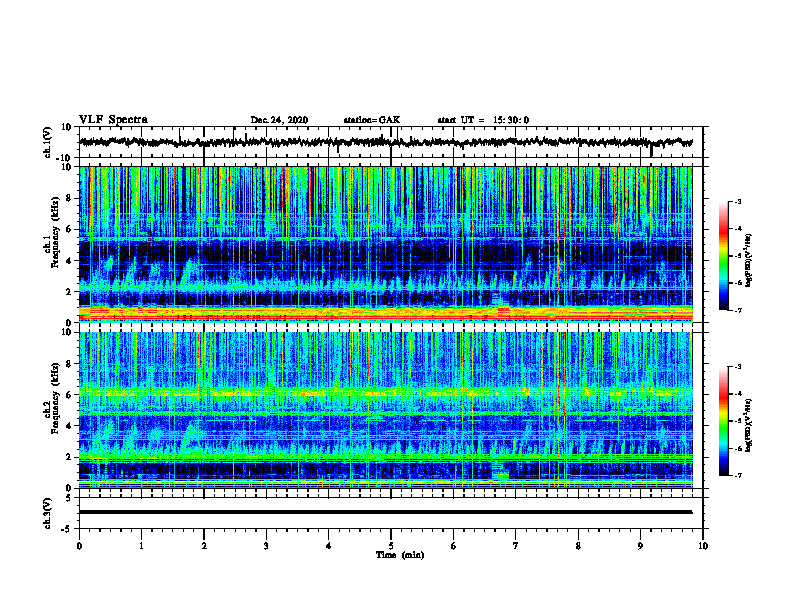The height and width of the screenshot is (612, 792).
Task: Click the date "Dec. 24, 2020"
Action: click(x=279, y=120)
